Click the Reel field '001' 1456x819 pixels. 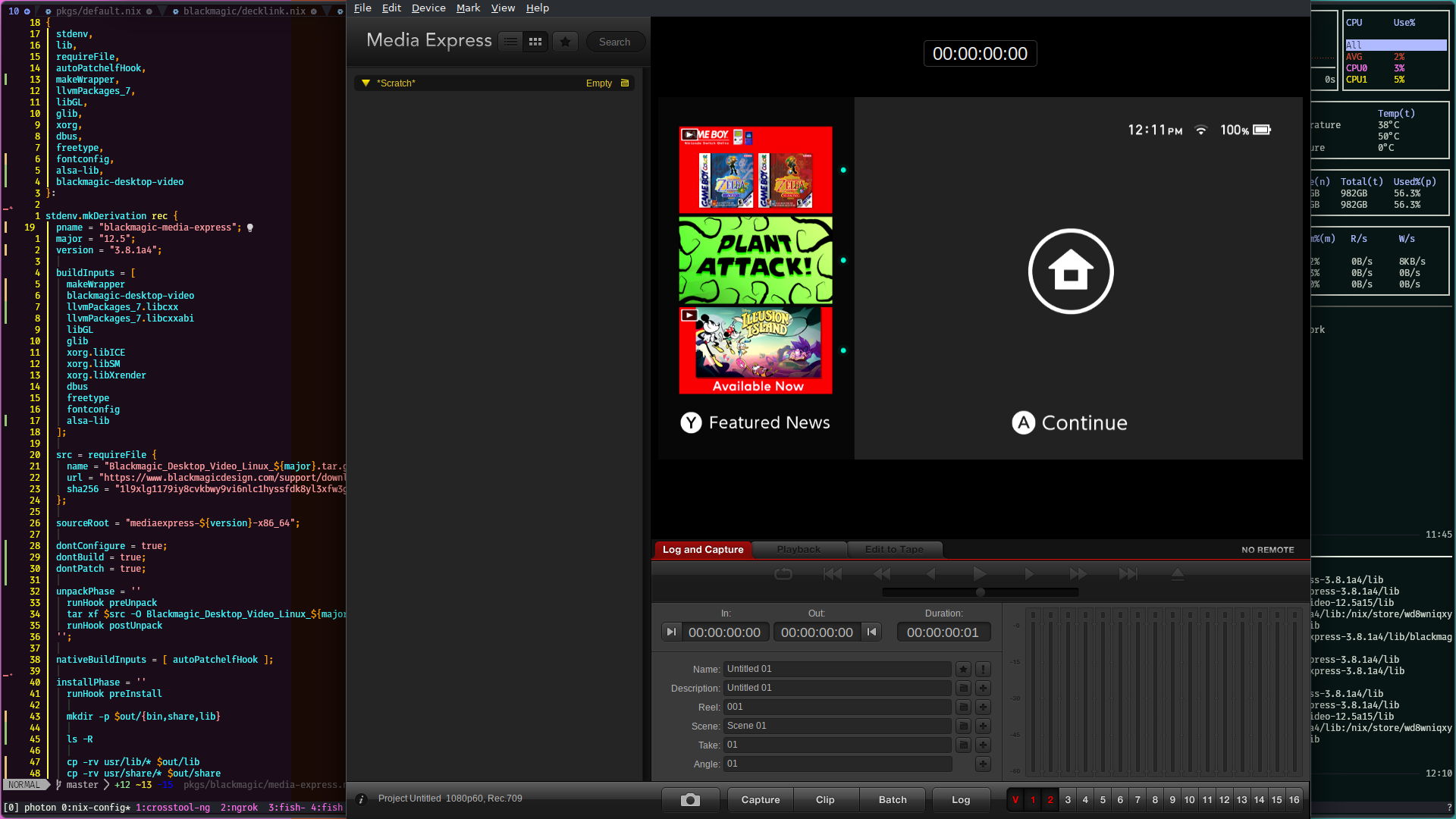837,707
